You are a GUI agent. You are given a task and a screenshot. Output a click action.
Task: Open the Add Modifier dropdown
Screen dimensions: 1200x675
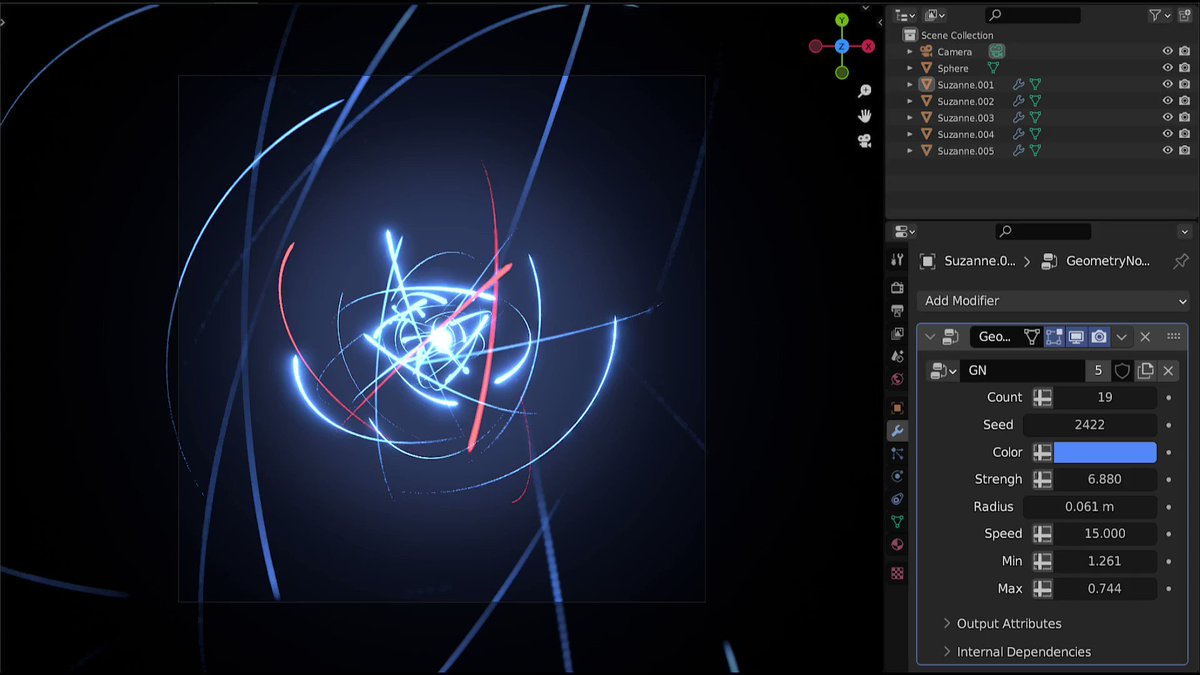pyautogui.click(x=1055, y=300)
